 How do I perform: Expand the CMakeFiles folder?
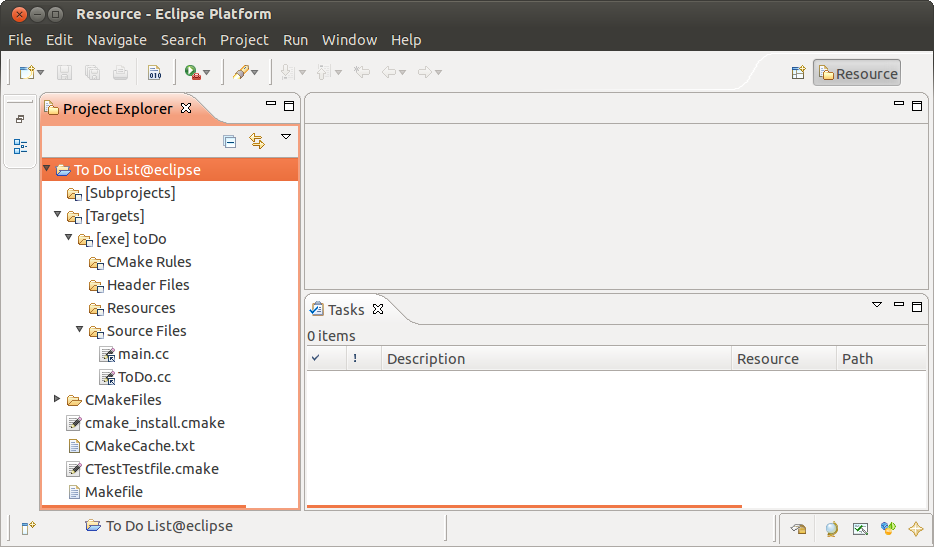57,399
